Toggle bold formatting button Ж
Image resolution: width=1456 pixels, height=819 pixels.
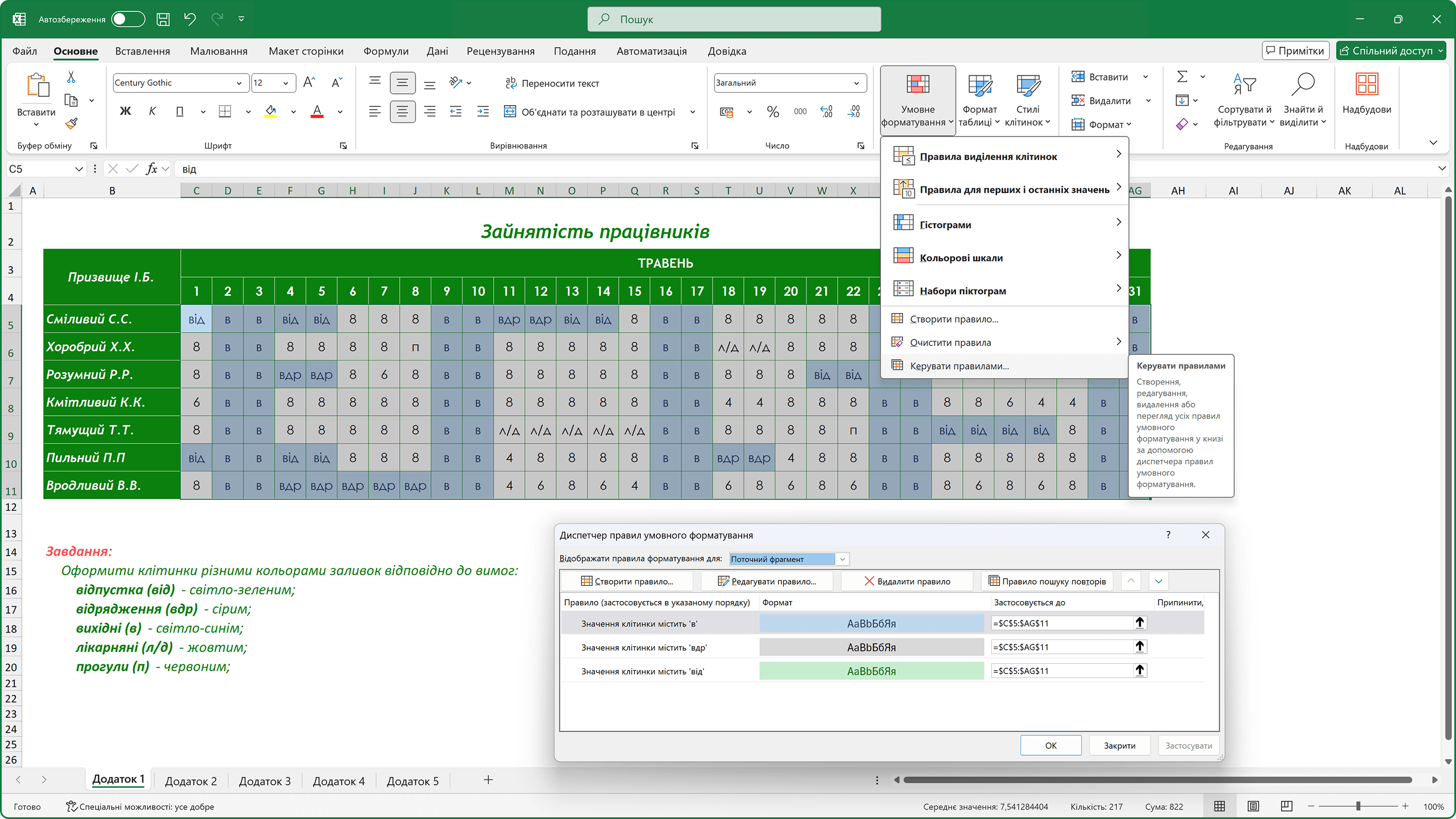[x=125, y=112]
